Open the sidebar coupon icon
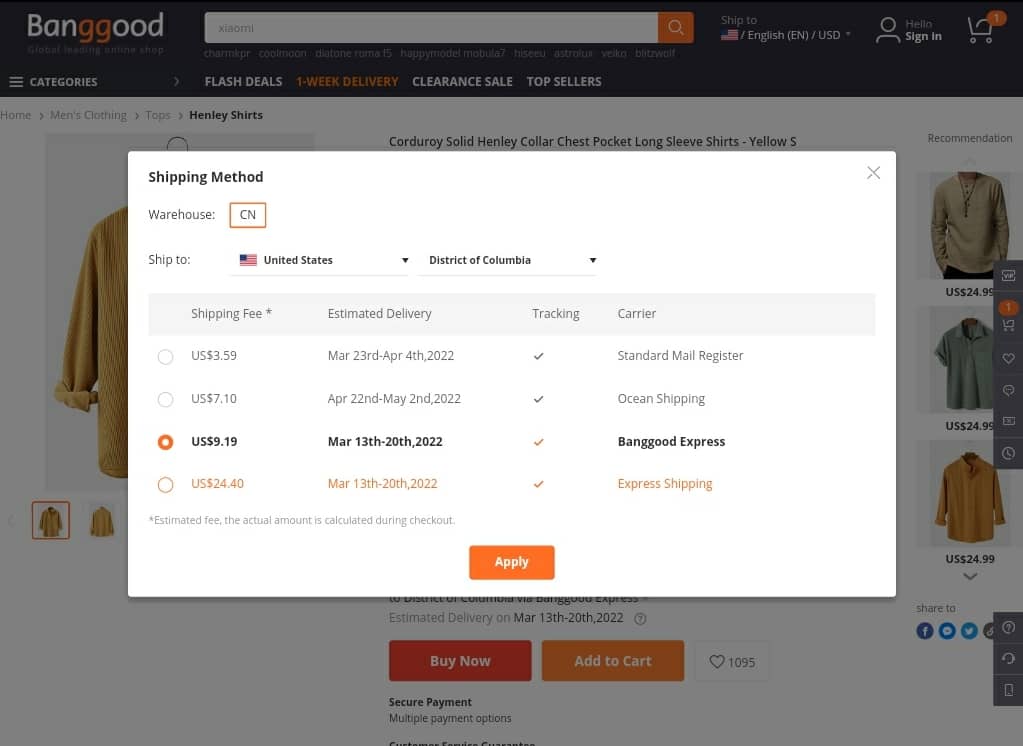Screen dimensions: 1023x746 [1008, 421]
